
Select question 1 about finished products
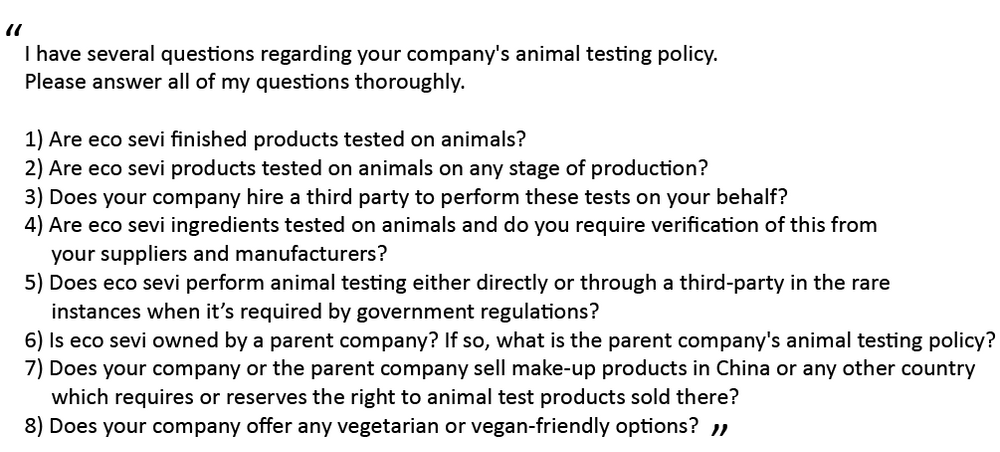click(x=276, y=140)
